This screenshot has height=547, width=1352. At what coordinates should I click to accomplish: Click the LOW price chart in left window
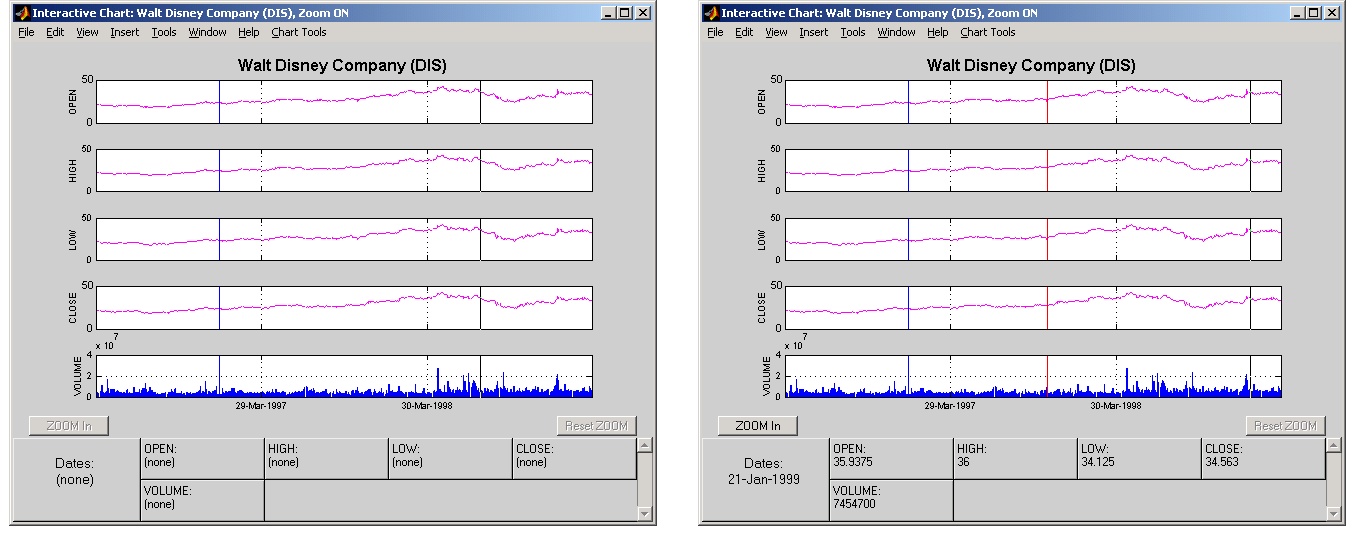pyautogui.click(x=344, y=238)
